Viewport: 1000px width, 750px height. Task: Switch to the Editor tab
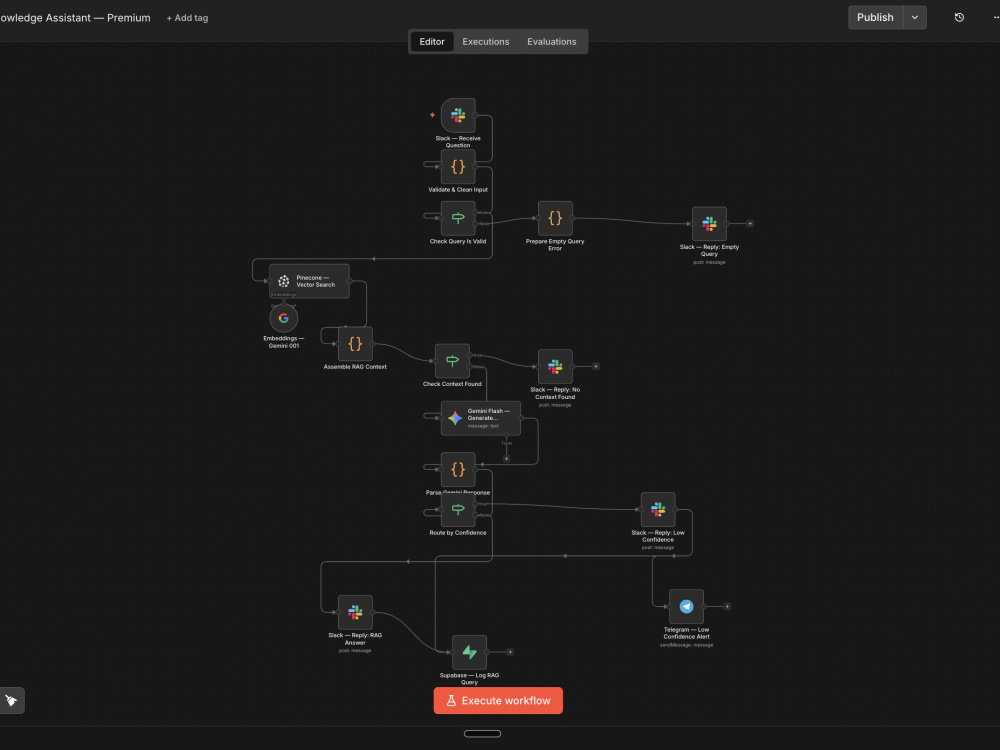pos(432,41)
